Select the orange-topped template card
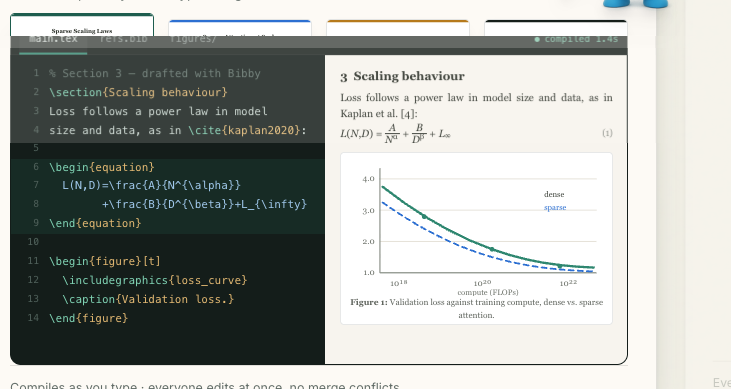This screenshot has width=731, height=389. tap(398, 28)
